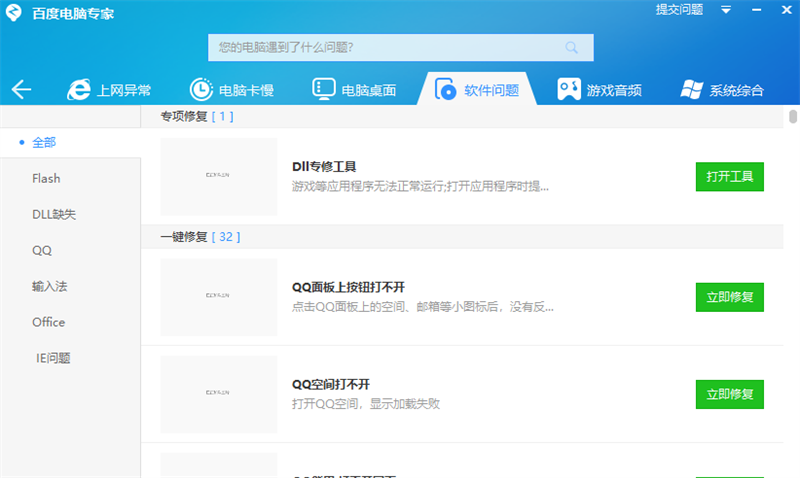The width and height of the screenshot is (800, 478).
Task: Open the 游戏音频 tab
Action: click(x=599, y=89)
